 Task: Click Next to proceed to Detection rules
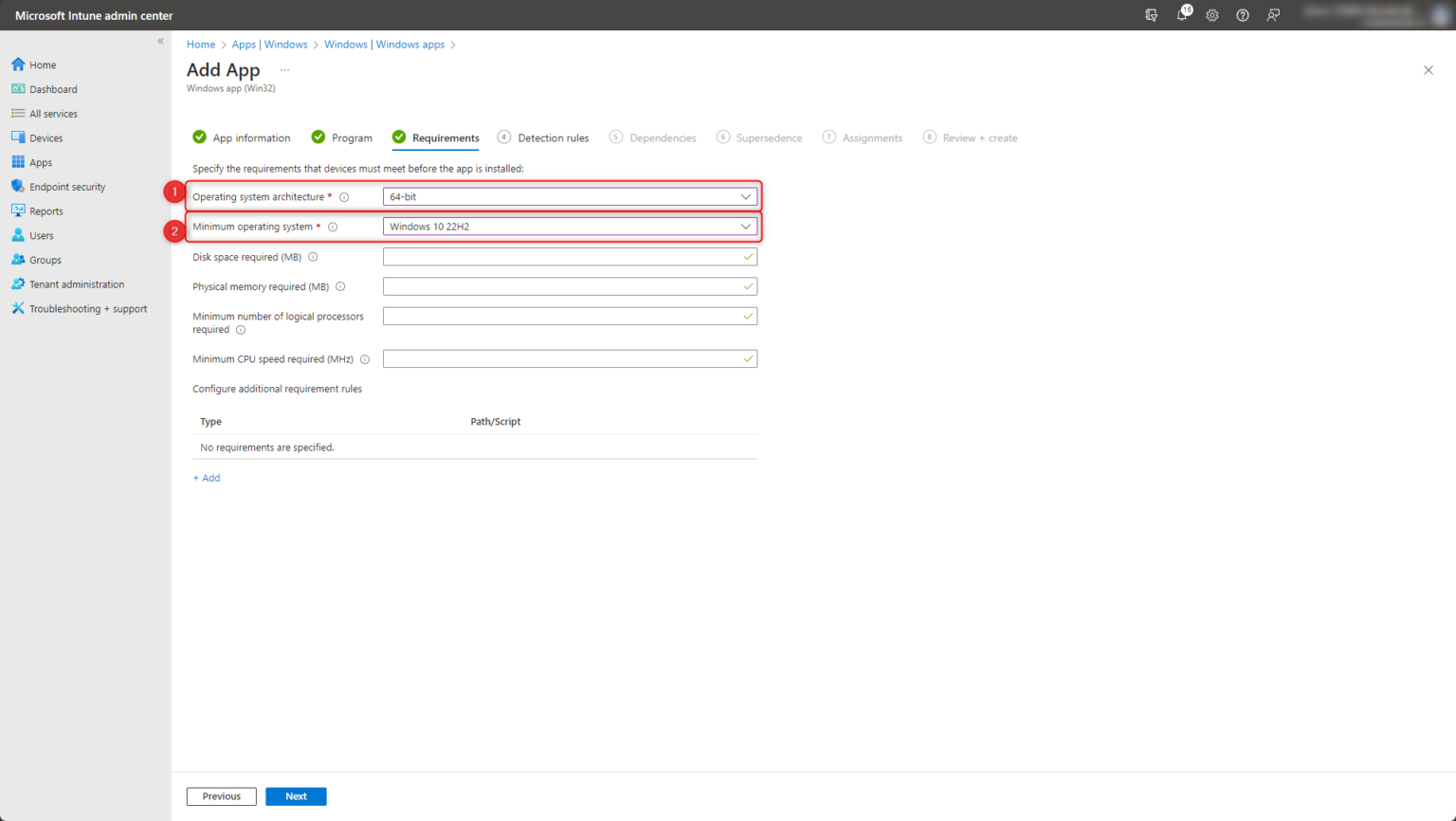pos(296,796)
